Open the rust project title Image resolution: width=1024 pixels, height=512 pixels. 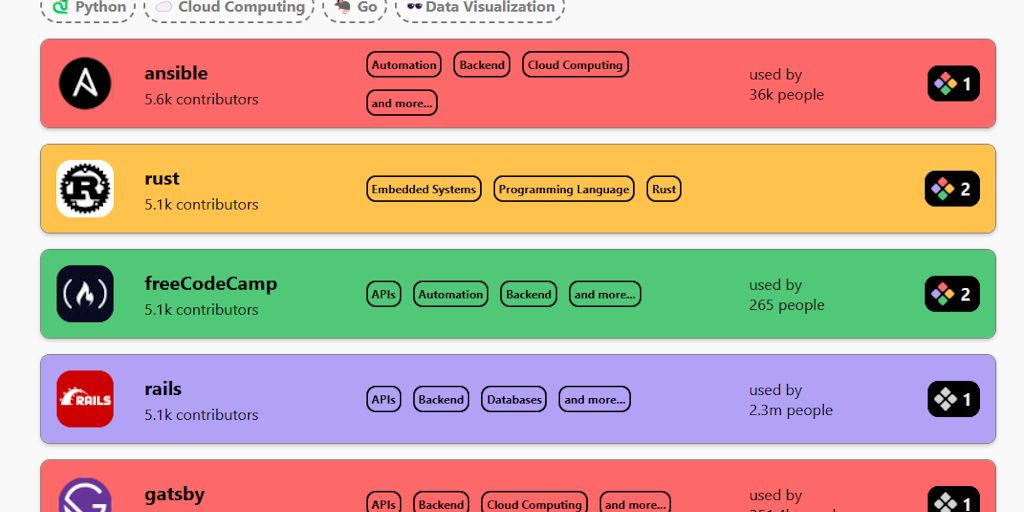[x=162, y=178]
